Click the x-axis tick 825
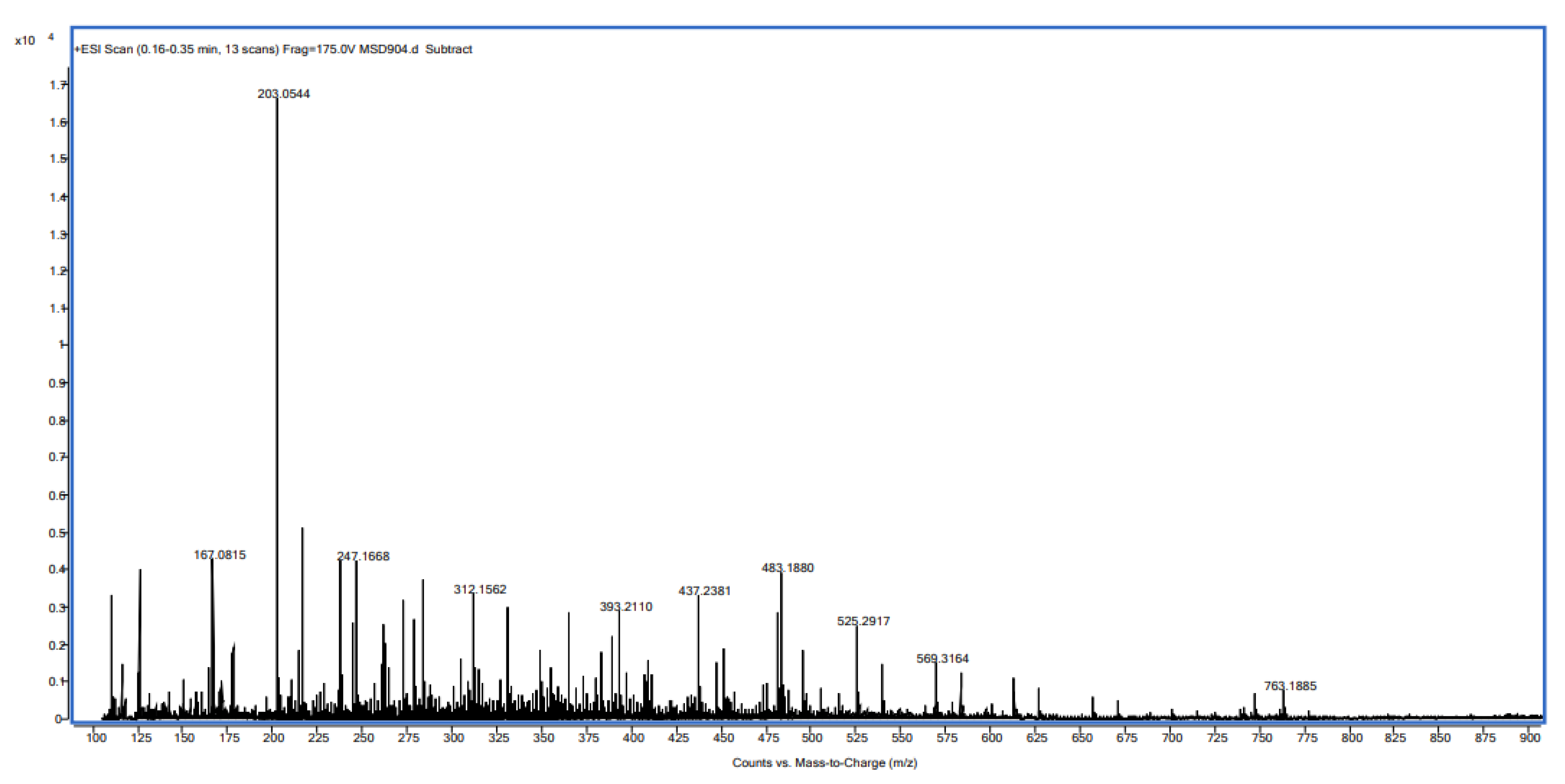The width and height of the screenshot is (1565, 784). pyautogui.click(x=1395, y=738)
